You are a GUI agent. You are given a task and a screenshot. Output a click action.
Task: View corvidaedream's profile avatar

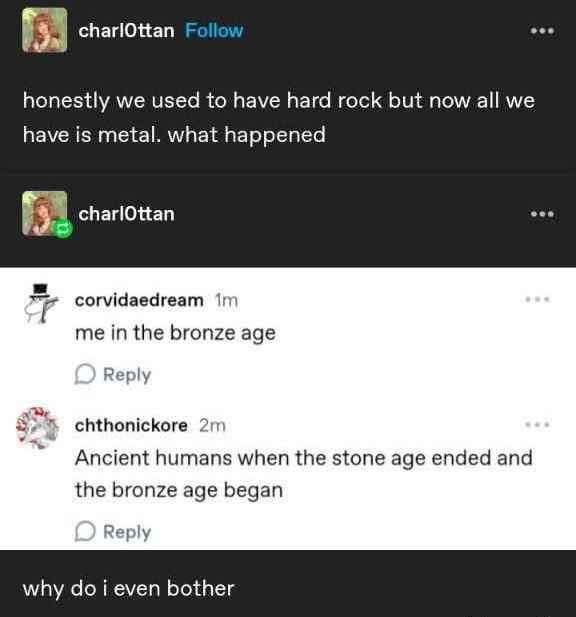pyautogui.click(x=40, y=303)
